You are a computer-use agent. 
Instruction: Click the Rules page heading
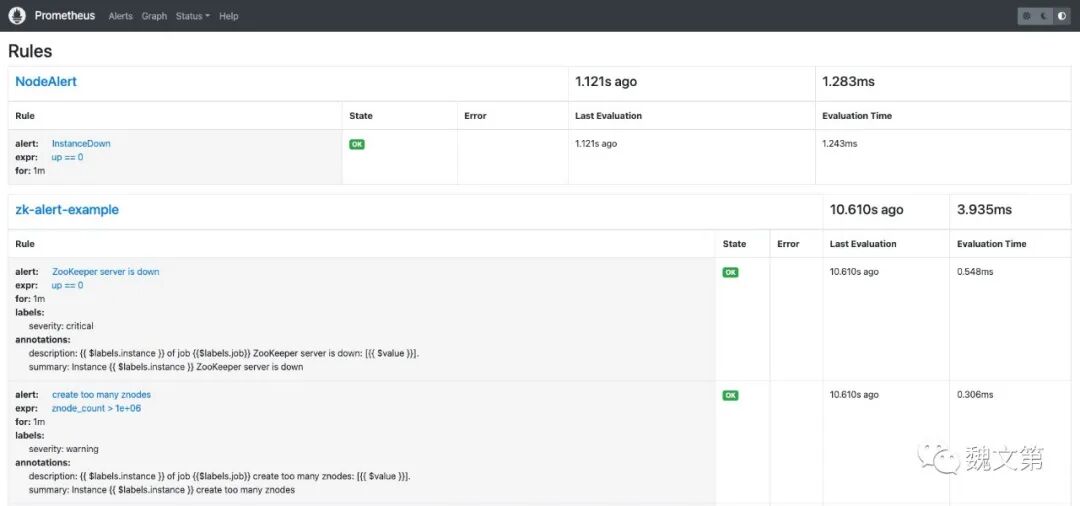tap(30, 51)
